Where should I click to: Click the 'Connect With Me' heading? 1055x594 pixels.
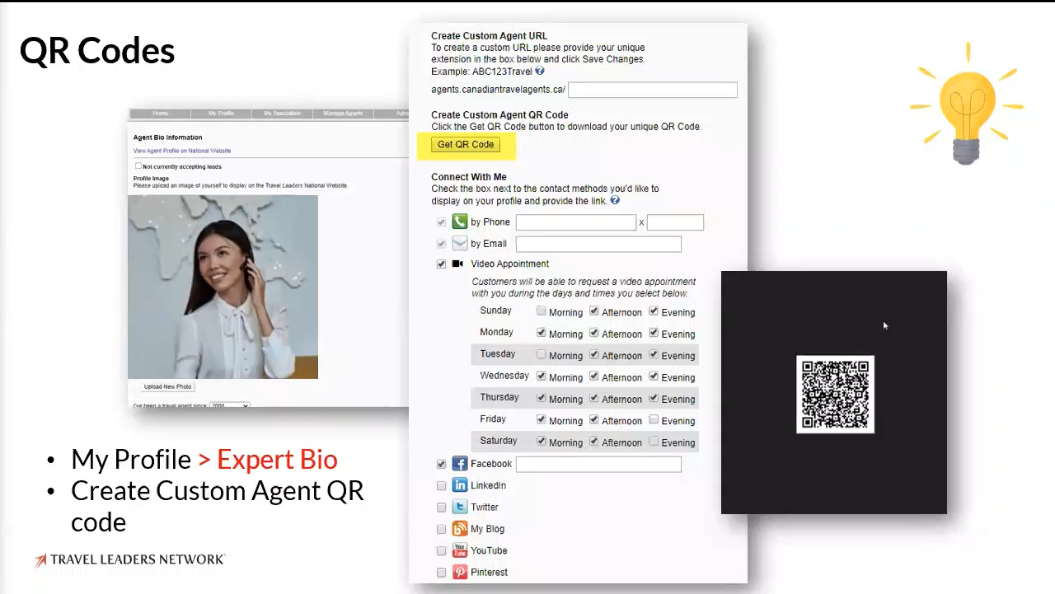(469, 176)
